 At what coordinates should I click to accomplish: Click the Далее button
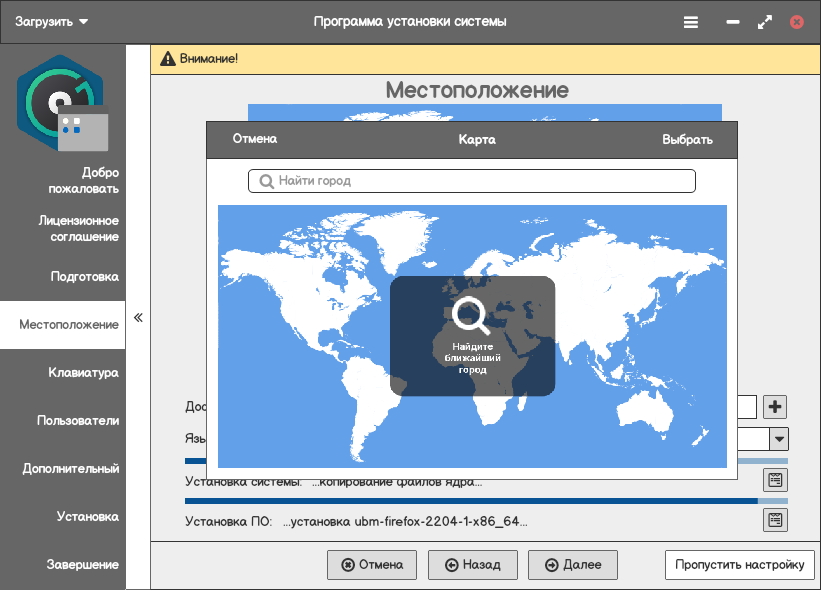click(x=573, y=565)
